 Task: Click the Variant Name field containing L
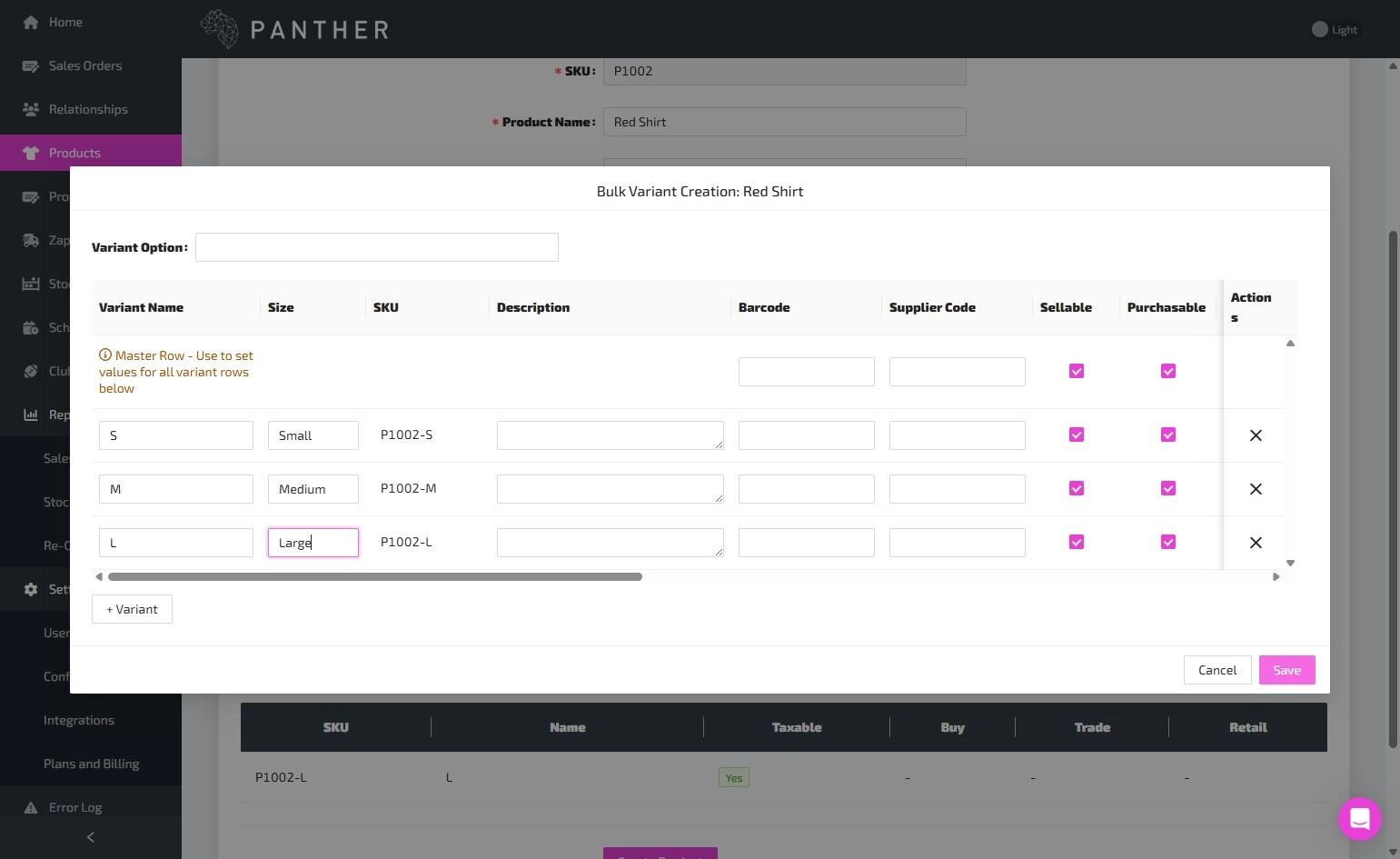(x=176, y=543)
